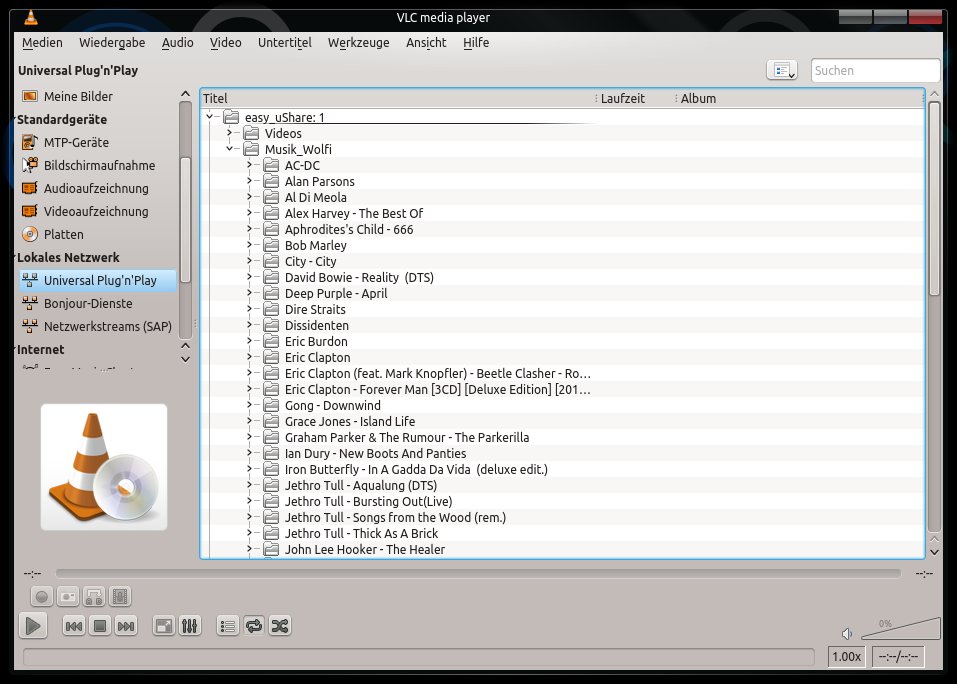This screenshot has height=684, width=957.
Task: Click frame by frame button
Action: tap(120, 597)
